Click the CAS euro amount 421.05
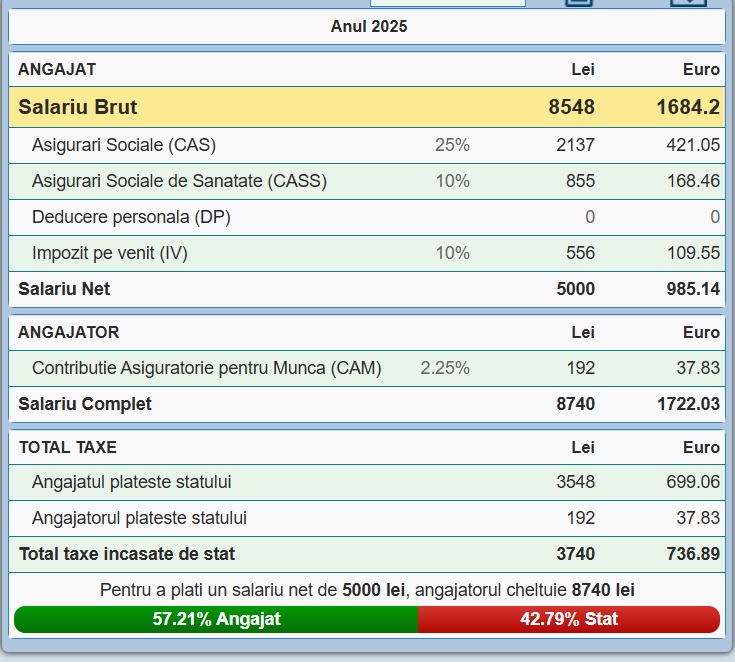 click(693, 145)
